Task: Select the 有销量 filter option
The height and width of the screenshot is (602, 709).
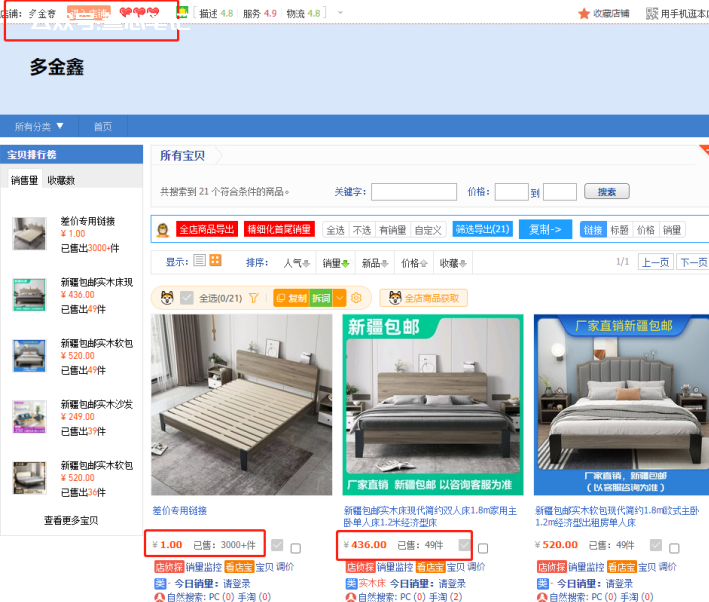Action: coord(392,230)
